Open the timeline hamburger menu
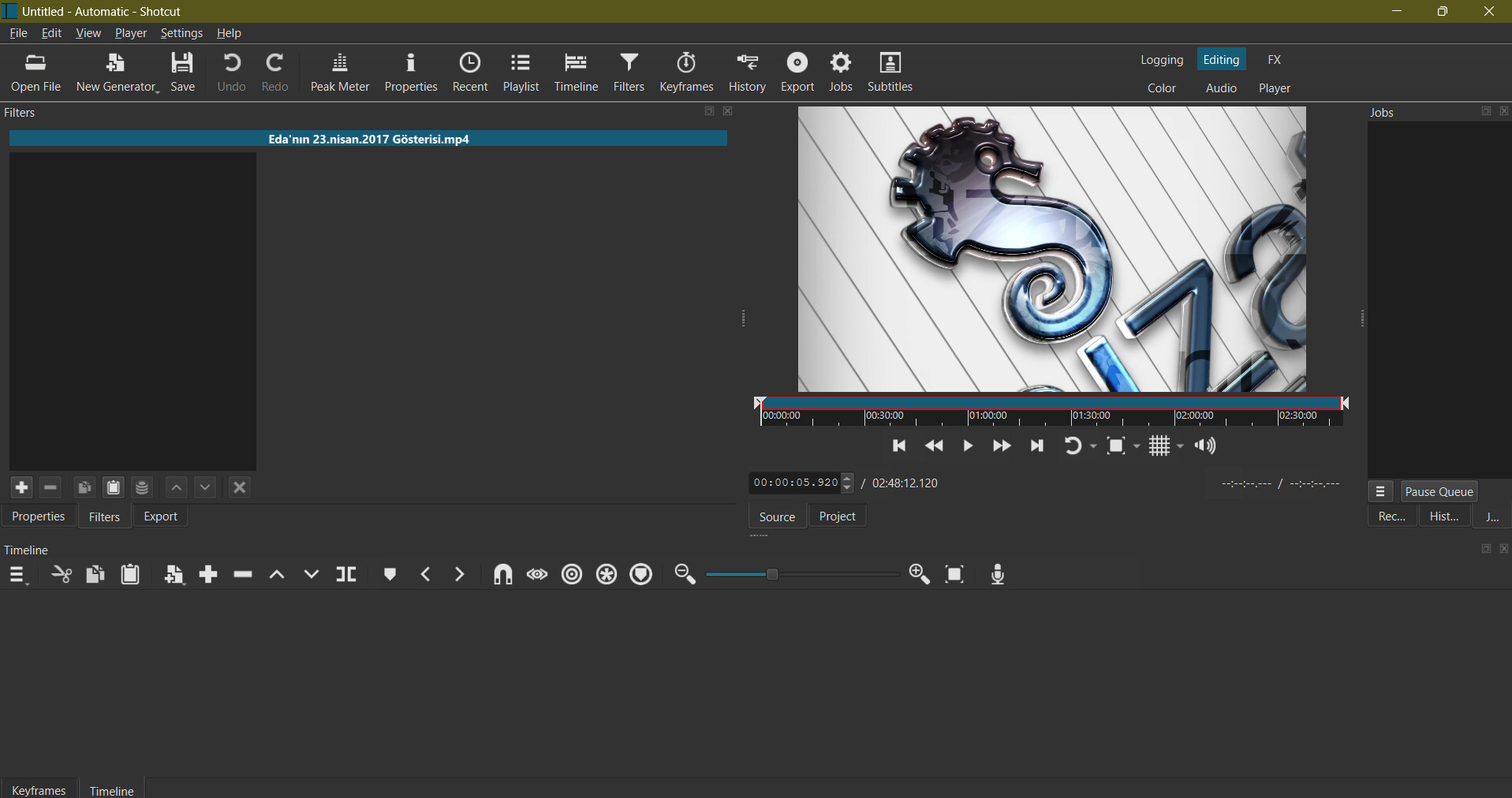The width and height of the screenshot is (1512, 798). 17,576
